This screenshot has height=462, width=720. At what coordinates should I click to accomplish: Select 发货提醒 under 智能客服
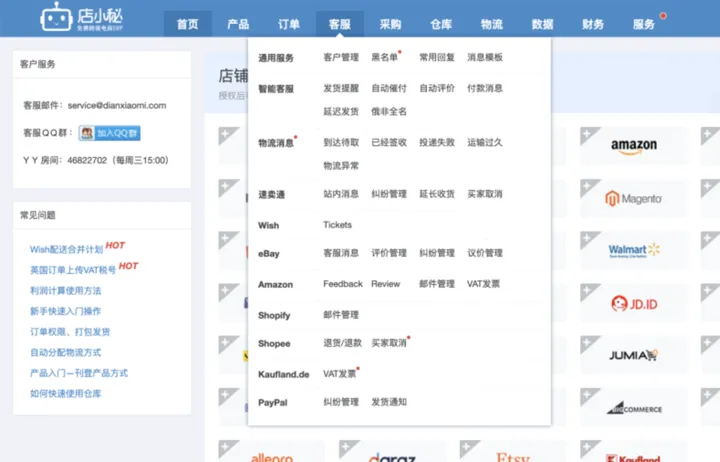(341, 88)
